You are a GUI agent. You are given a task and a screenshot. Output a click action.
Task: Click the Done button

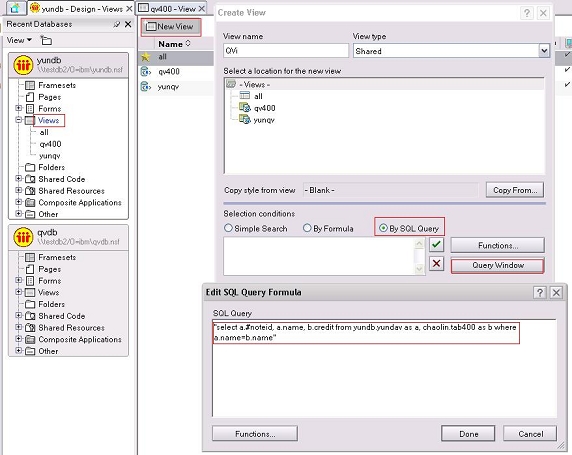(468, 434)
